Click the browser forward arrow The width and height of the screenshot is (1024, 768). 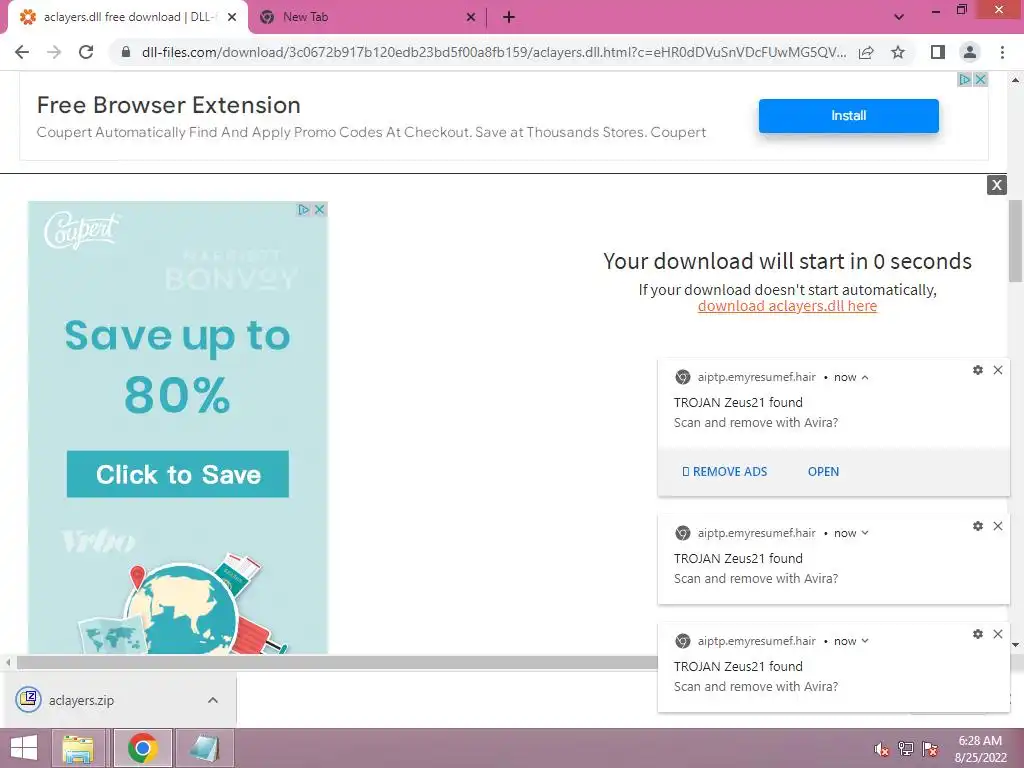point(54,52)
